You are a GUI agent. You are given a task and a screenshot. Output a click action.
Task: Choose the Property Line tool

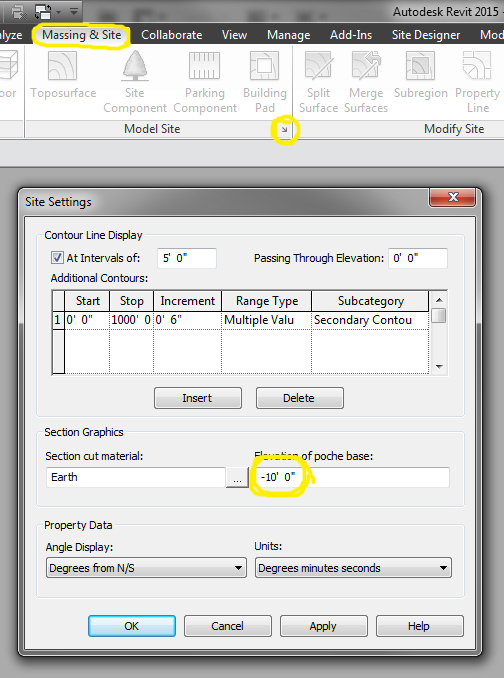pos(477,81)
